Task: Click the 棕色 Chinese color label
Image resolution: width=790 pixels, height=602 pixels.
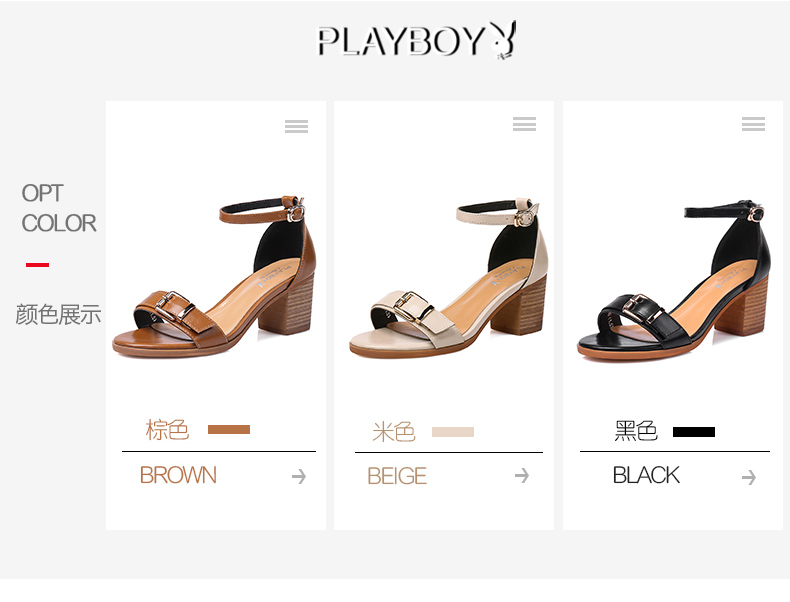Action: (167, 430)
